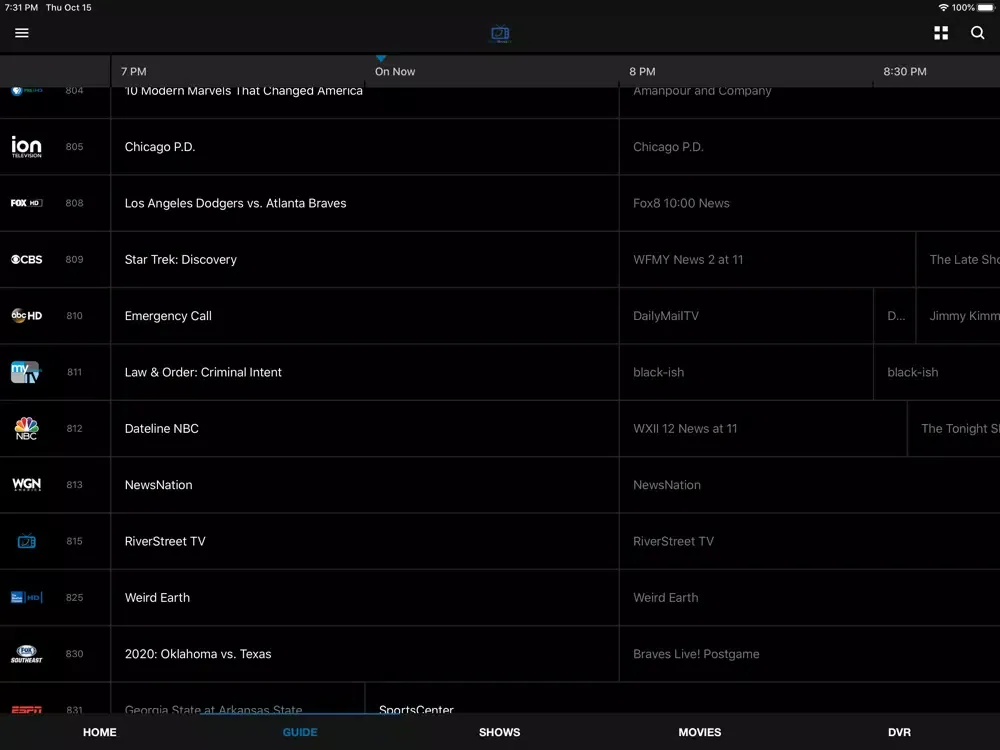Check the battery status icon
This screenshot has width=1000, height=750.
pos(985,8)
